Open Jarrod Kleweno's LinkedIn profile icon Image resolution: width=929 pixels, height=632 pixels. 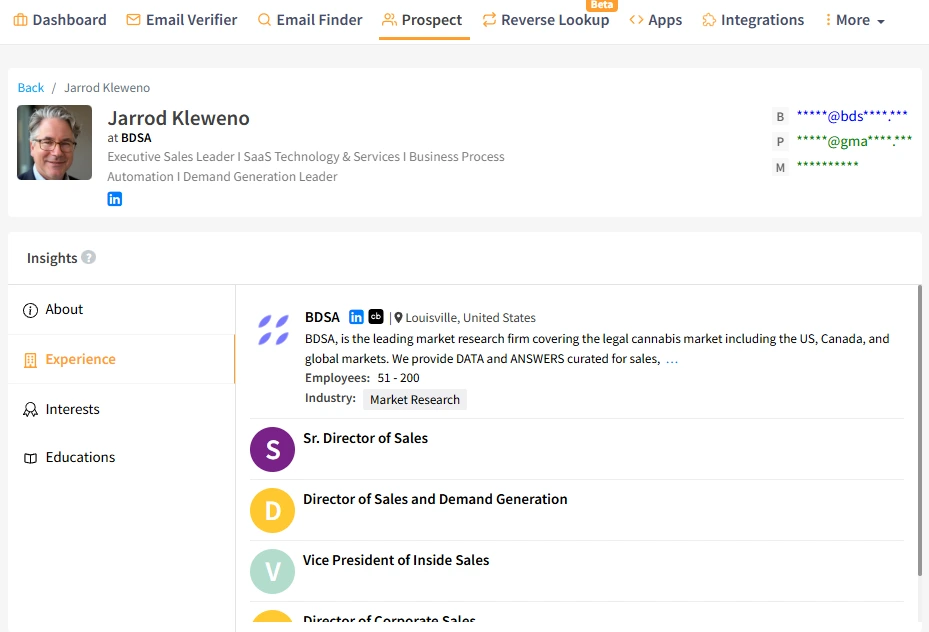(114, 199)
